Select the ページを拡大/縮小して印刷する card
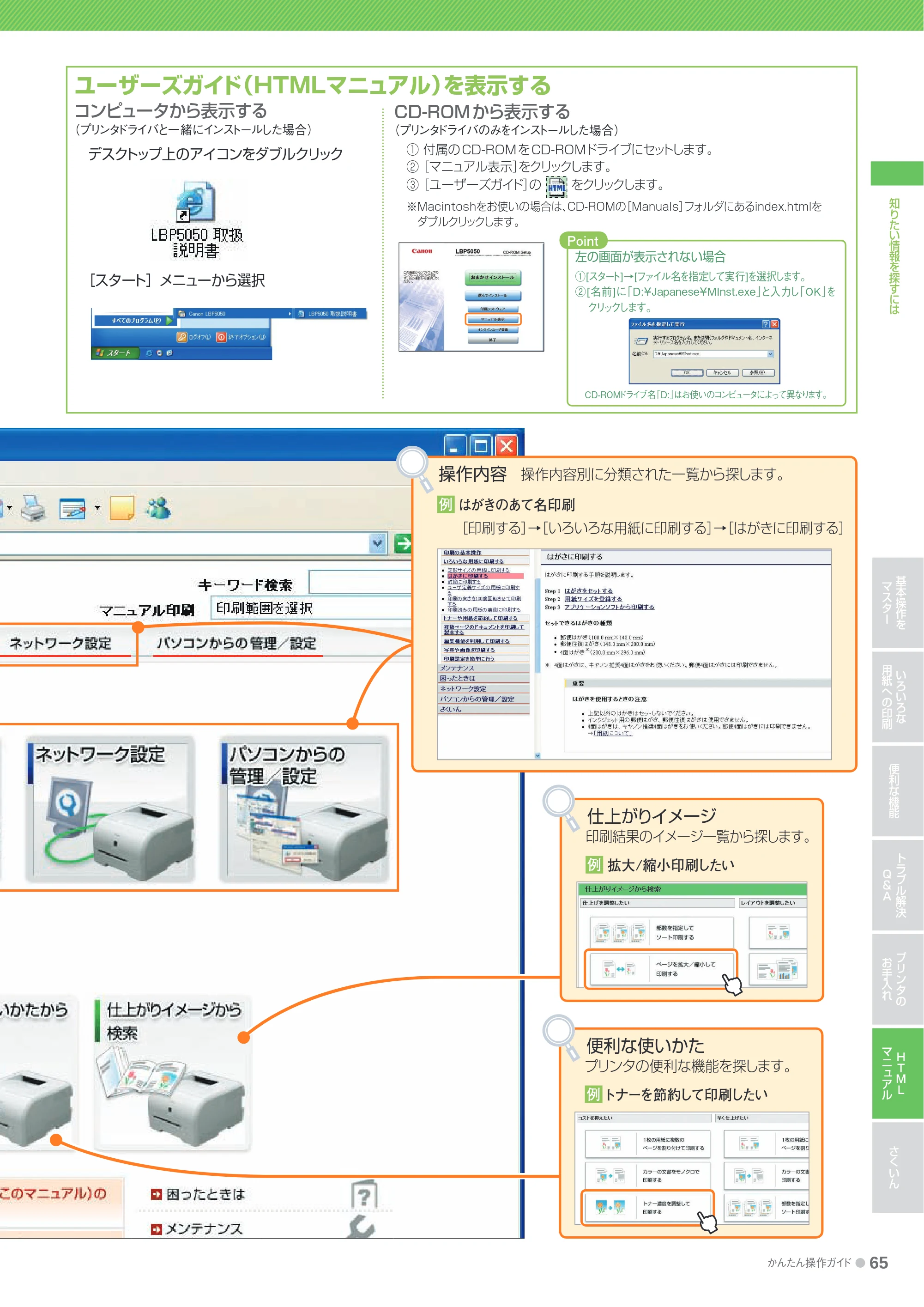 click(x=661, y=969)
